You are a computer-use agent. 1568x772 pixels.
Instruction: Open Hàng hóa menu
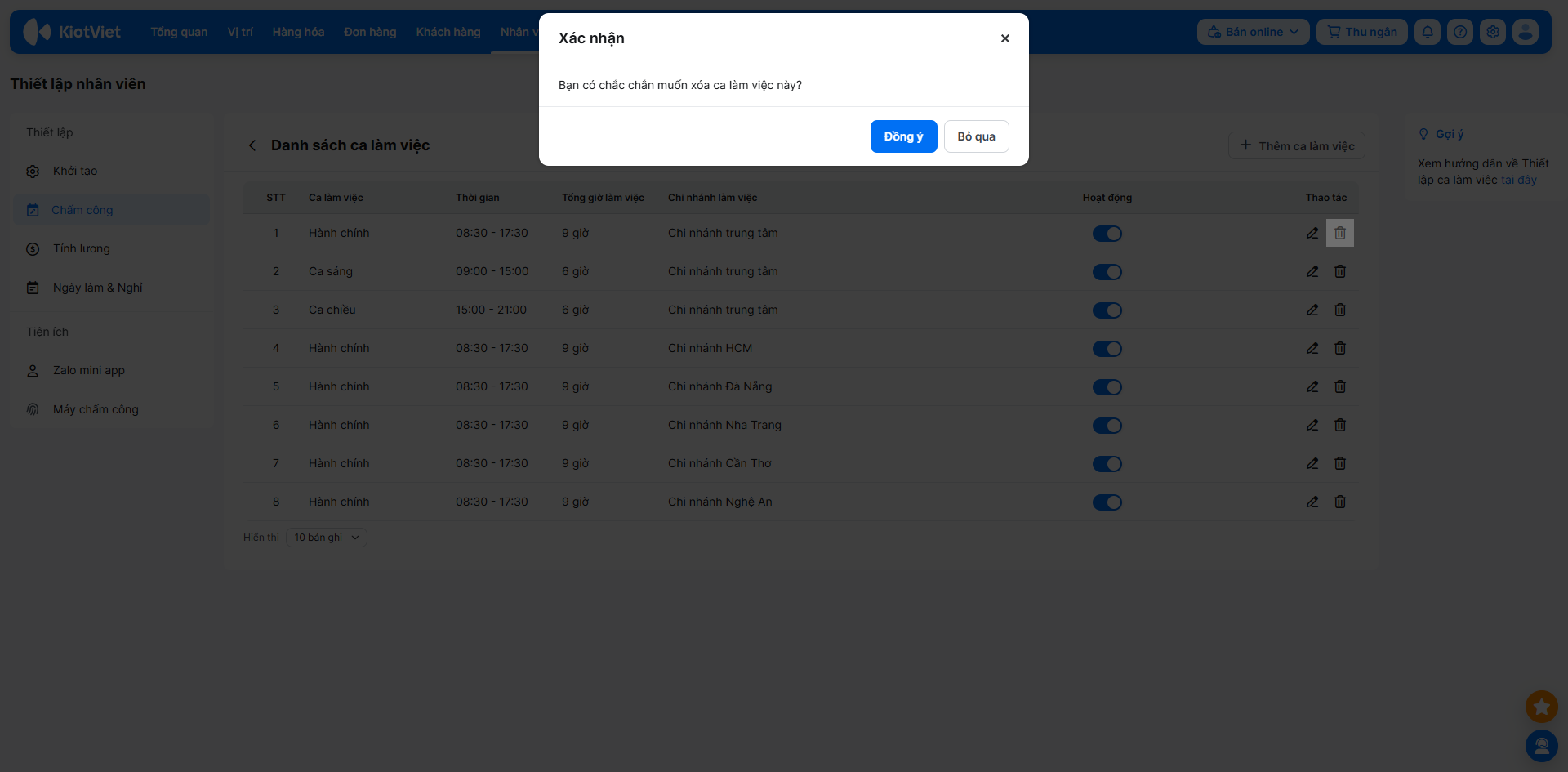[x=298, y=32]
